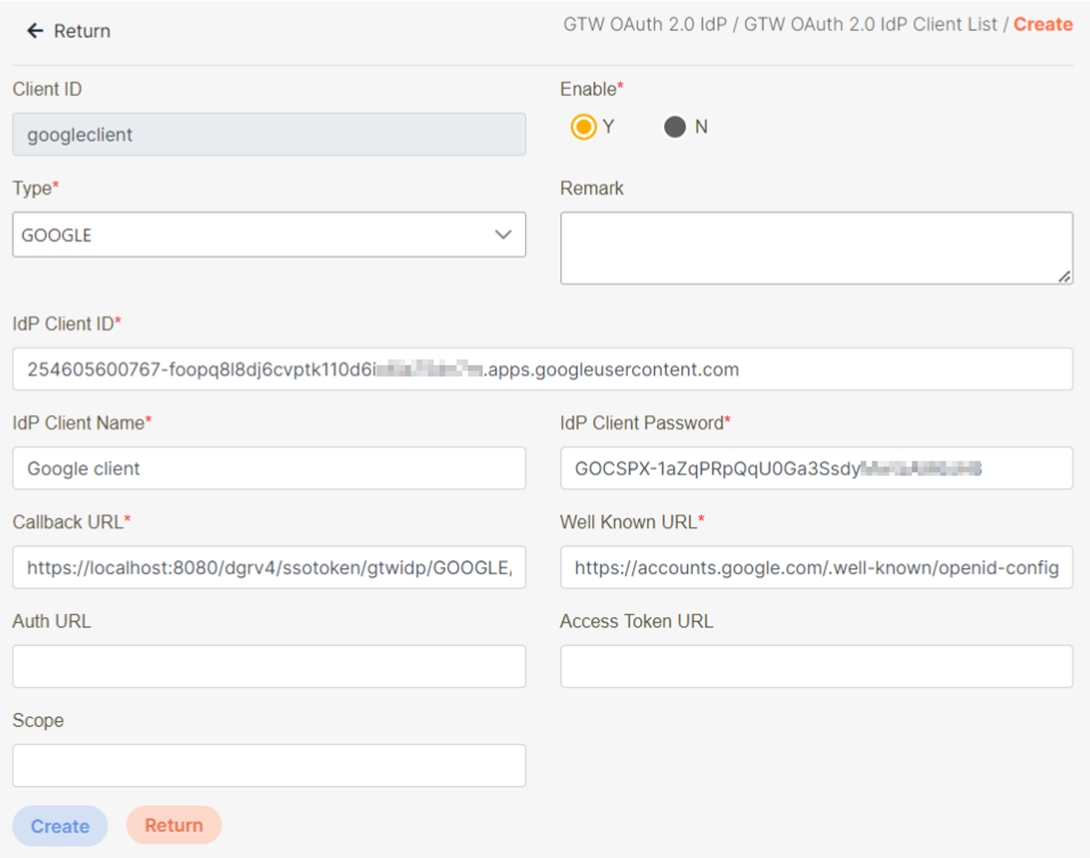The width and height of the screenshot is (1090, 858).
Task: Click the Remark text area
Action: (x=815, y=248)
